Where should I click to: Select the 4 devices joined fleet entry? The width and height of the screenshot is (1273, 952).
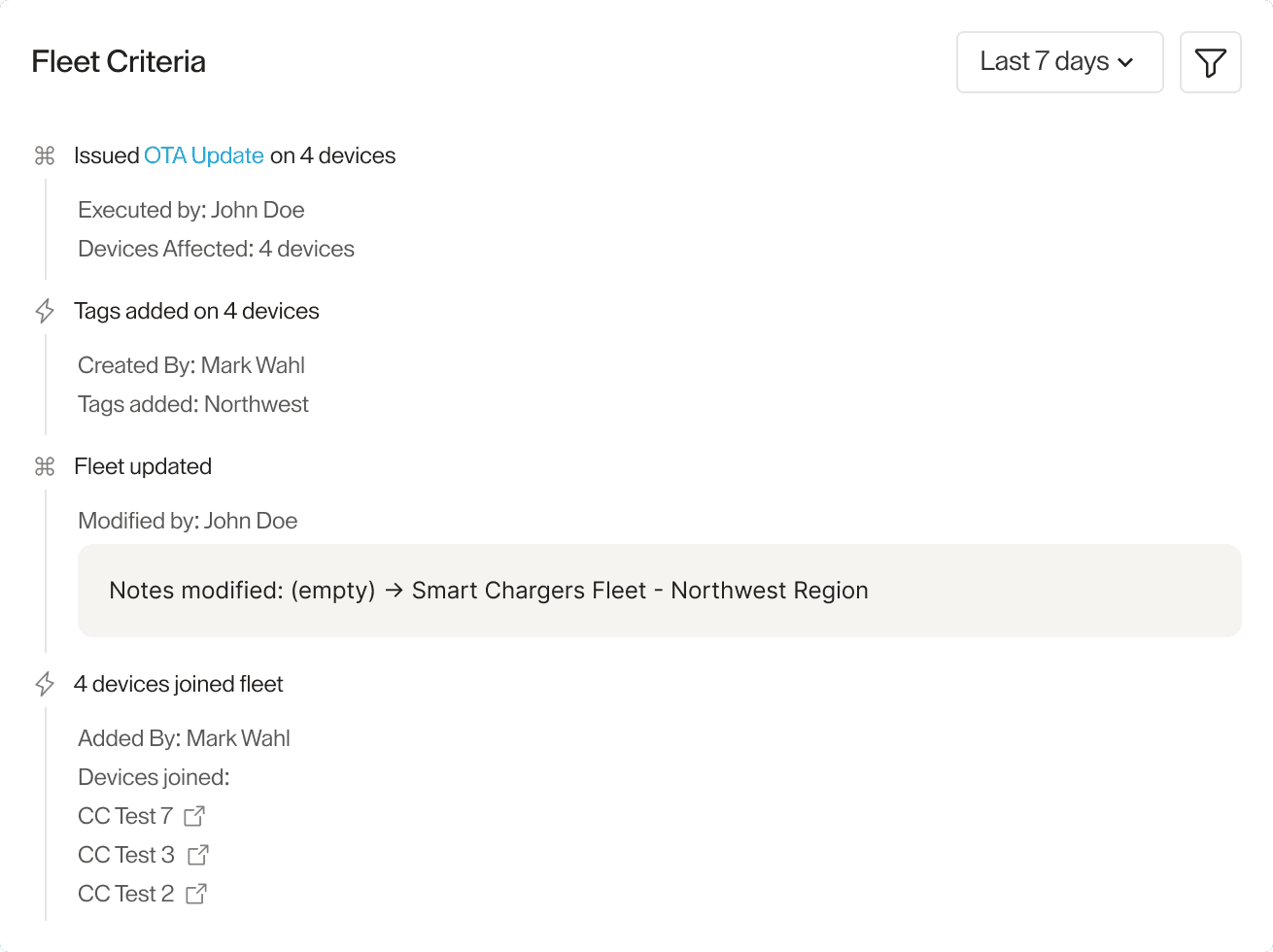[x=179, y=684]
